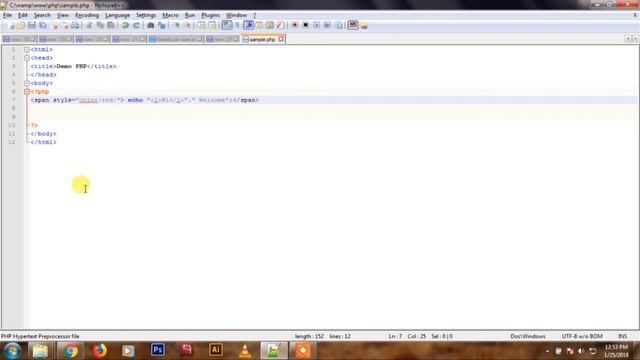This screenshot has height=360, width=640.
Task: Click the last icon on the toolbar
Action: click(364, 26)
